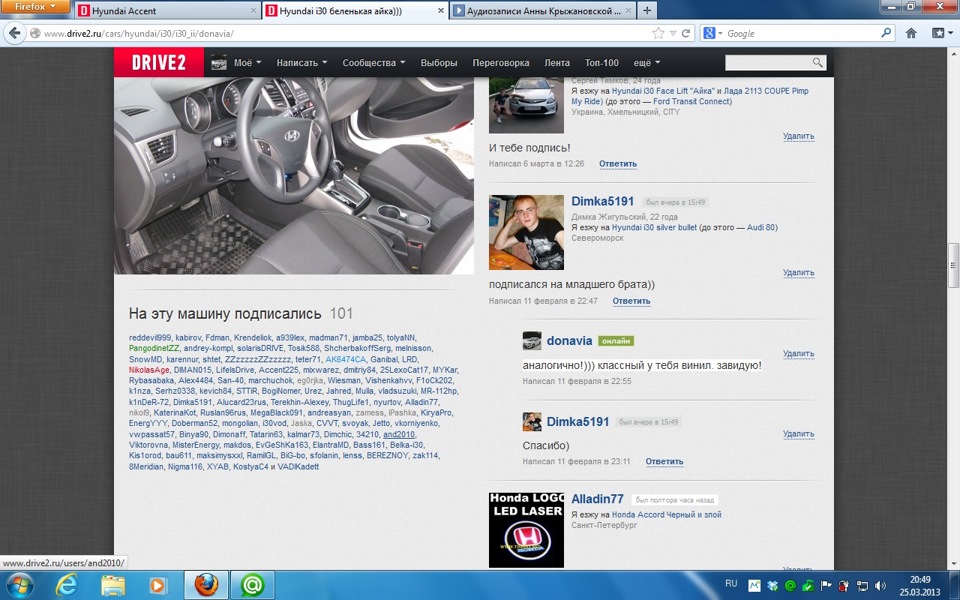Expand the Моё dropdown menu

247,62
